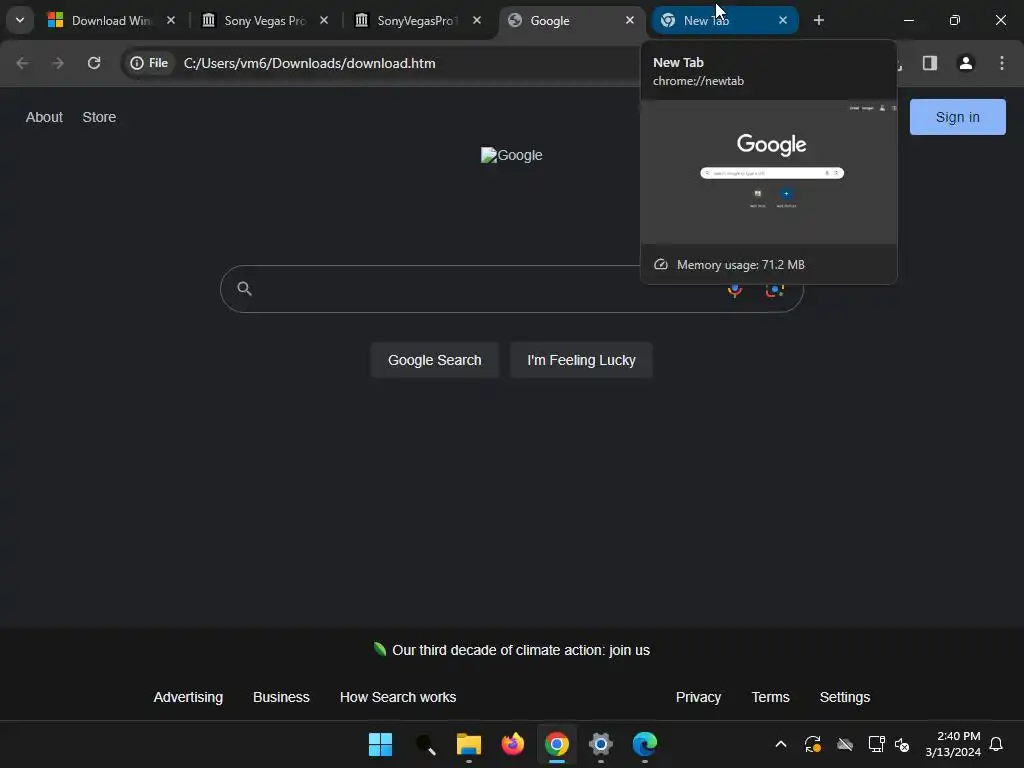
Task: Switch to the Download Win tab
Action: click(111, 20)
